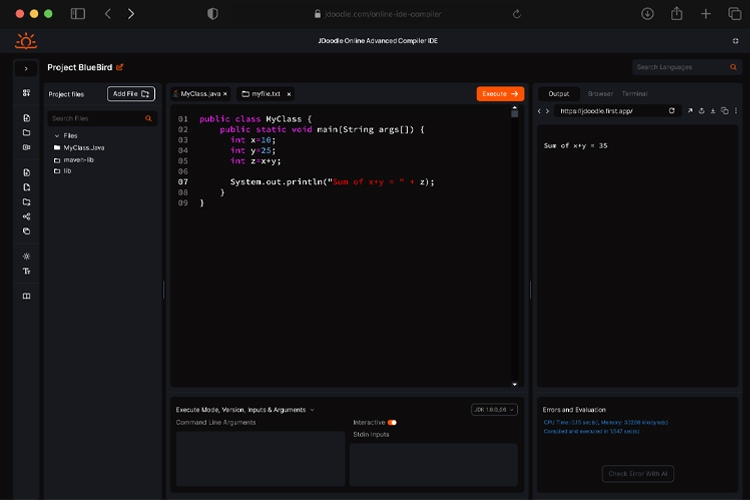Collapse the Files tree in Project files
This screenshot has width=750, height=500.
click(58, 135)
